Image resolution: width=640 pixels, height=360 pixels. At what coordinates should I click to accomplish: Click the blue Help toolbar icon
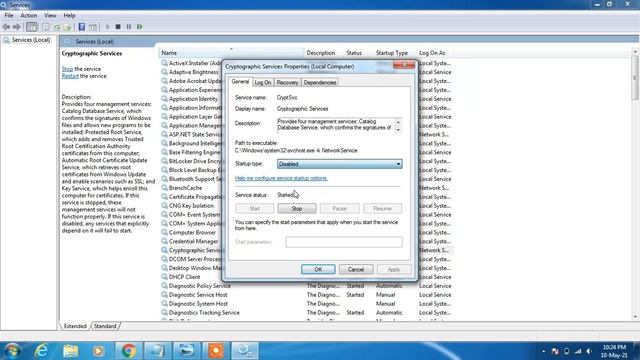[82, 27]
